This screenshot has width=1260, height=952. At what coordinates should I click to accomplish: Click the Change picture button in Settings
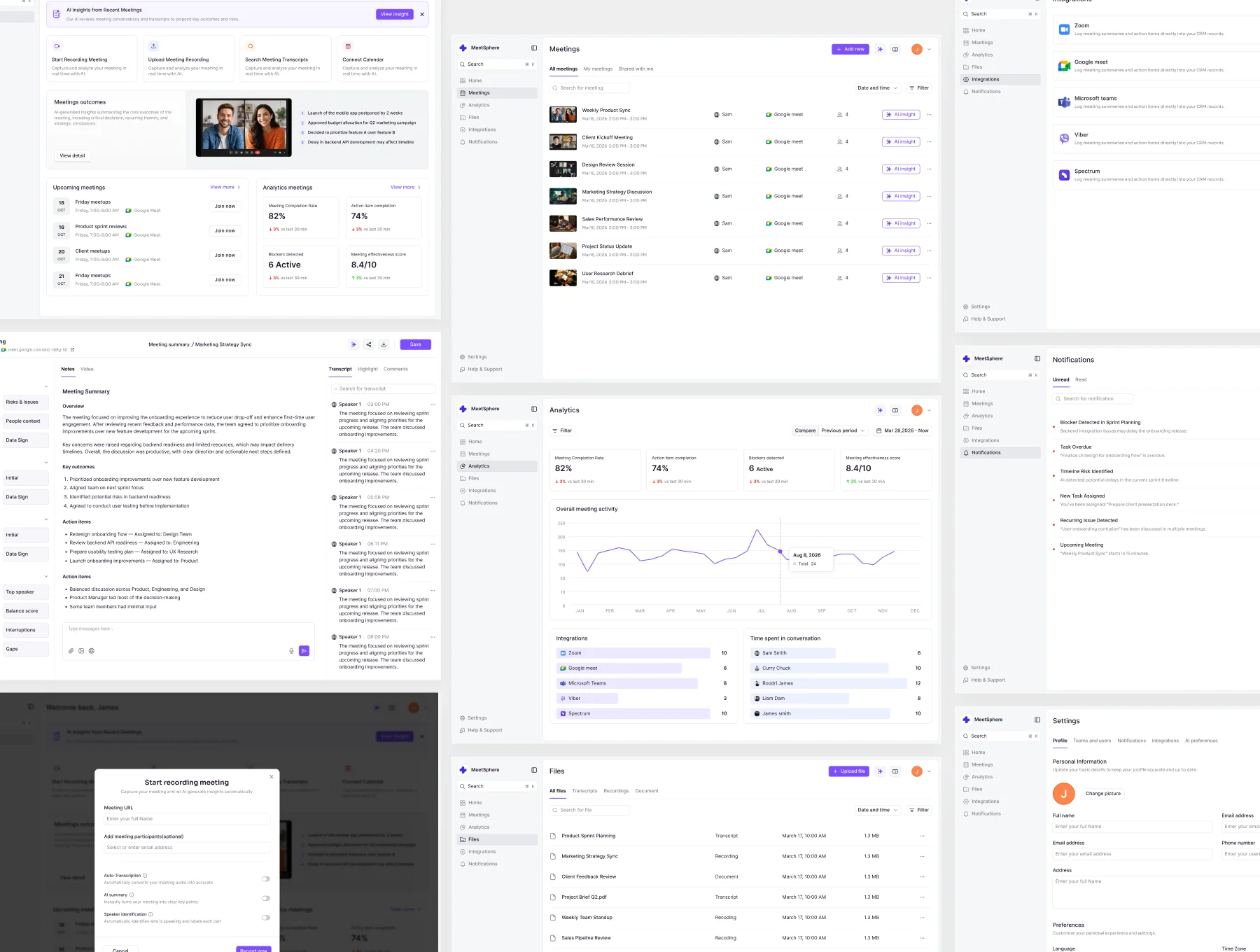point(1103,794)
